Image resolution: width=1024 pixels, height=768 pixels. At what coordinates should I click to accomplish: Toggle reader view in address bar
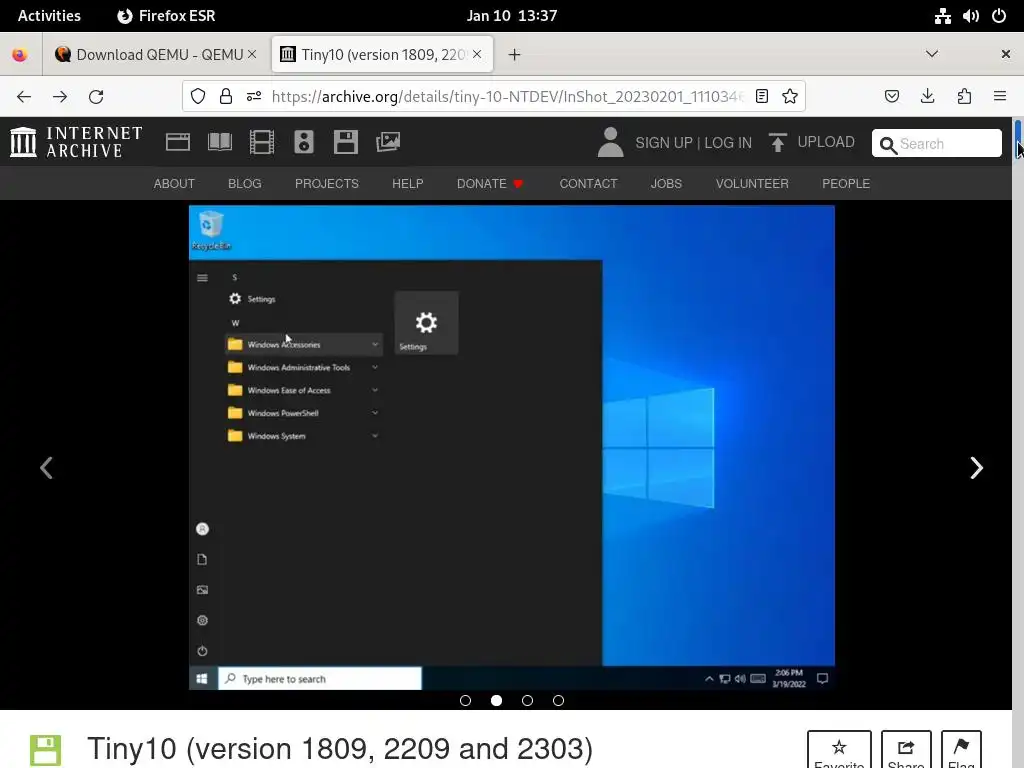(x=761, y=97)
